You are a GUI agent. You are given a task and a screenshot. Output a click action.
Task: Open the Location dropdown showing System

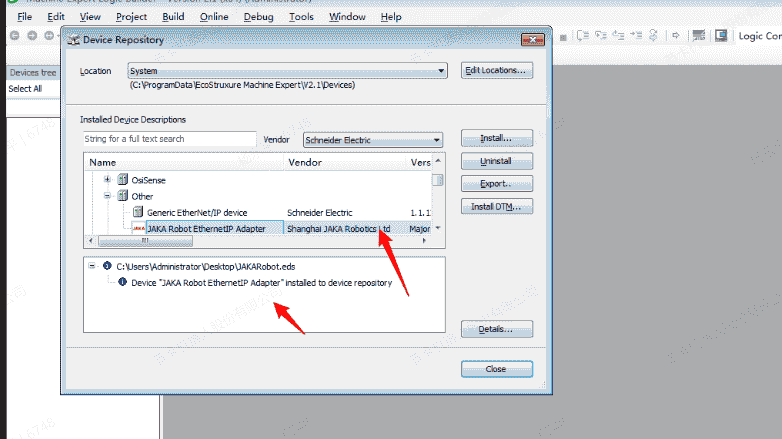441,72
